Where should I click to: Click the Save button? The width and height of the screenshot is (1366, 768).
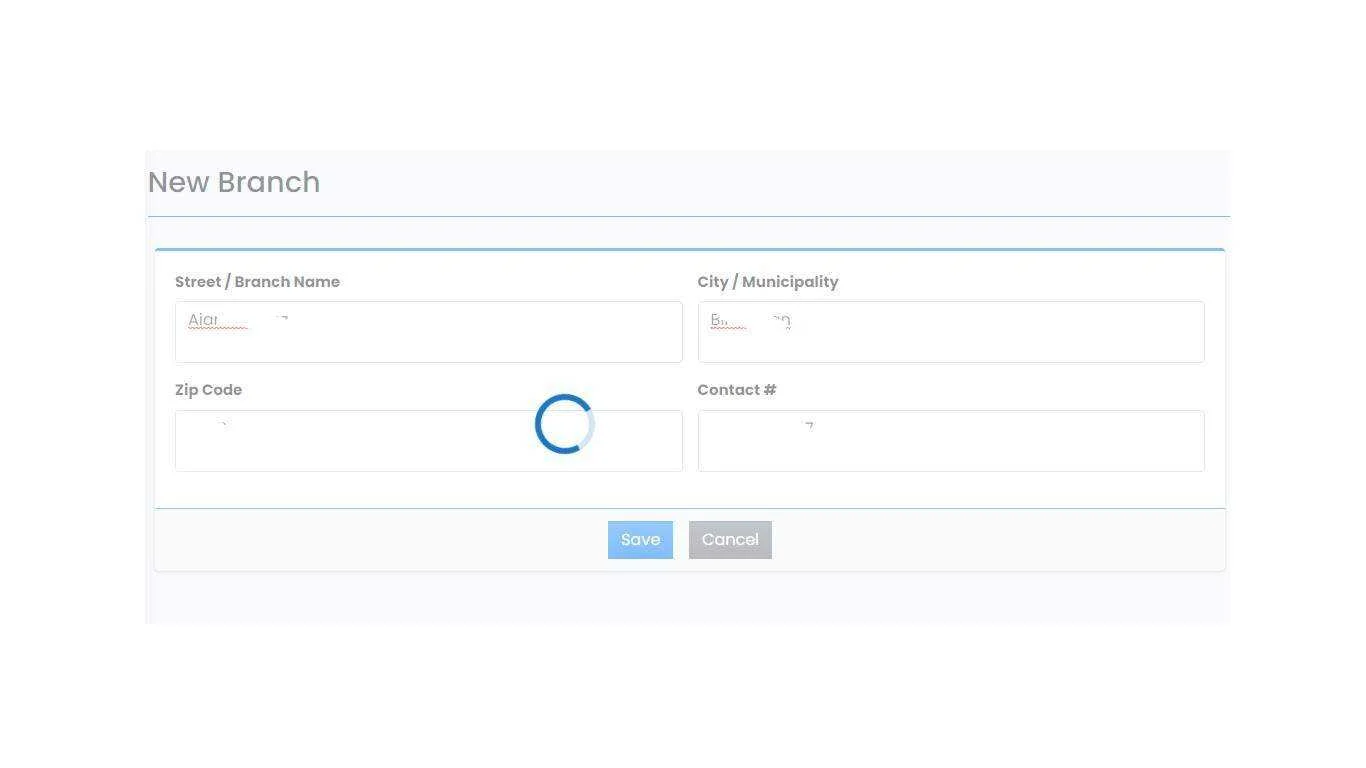(640, 540)
